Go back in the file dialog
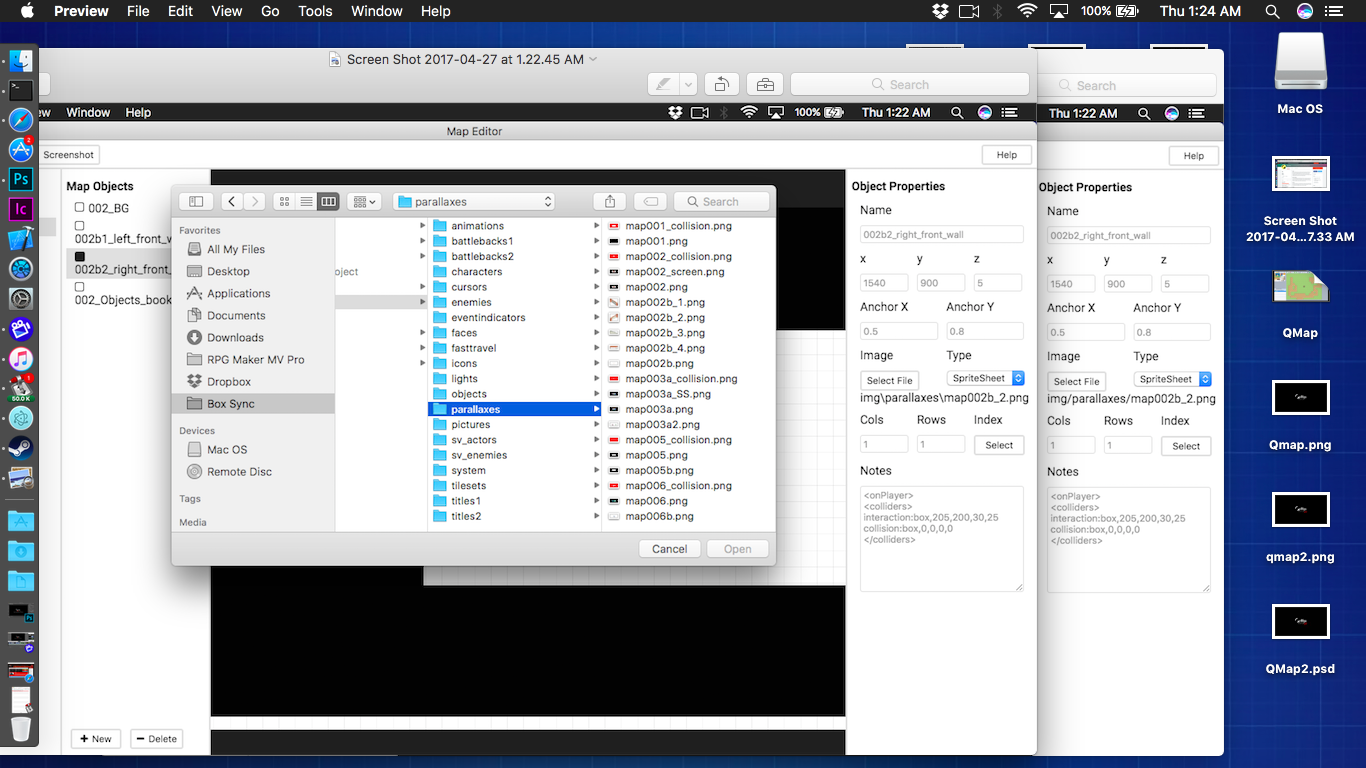The image size is (1366, 768). pyautogui.click(x=232, y=201)
